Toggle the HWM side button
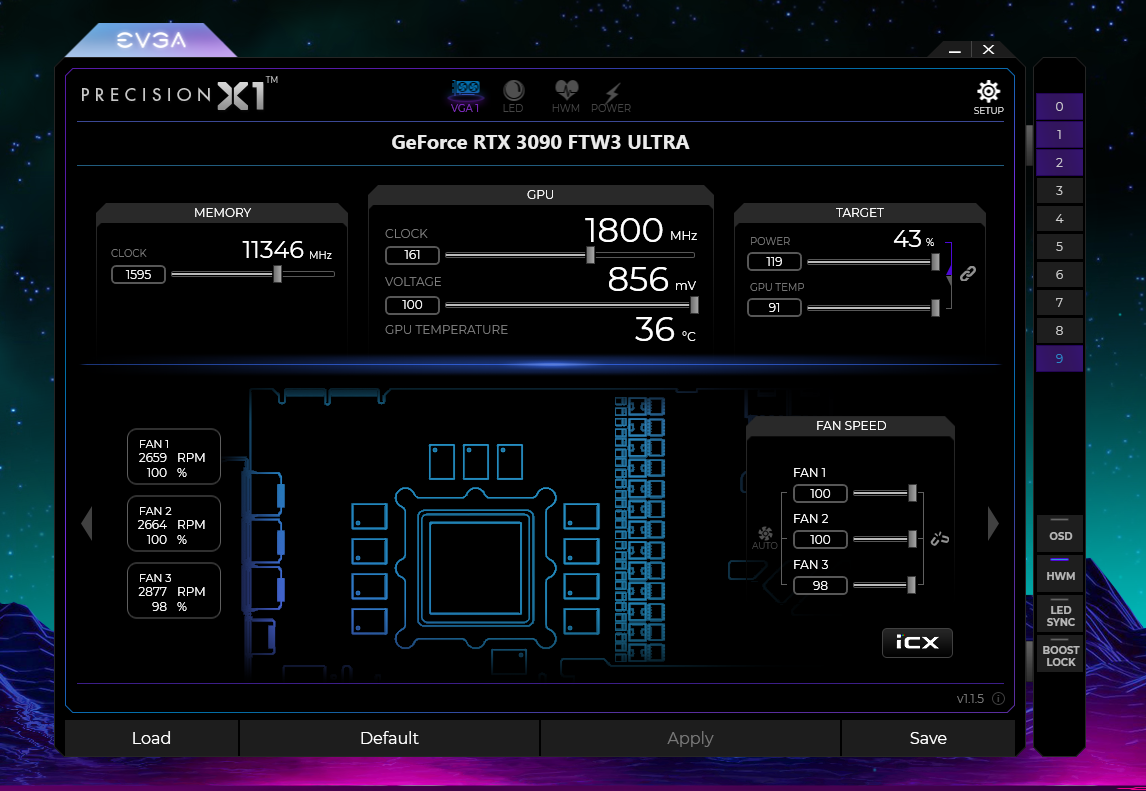 tap(1060, 574)
